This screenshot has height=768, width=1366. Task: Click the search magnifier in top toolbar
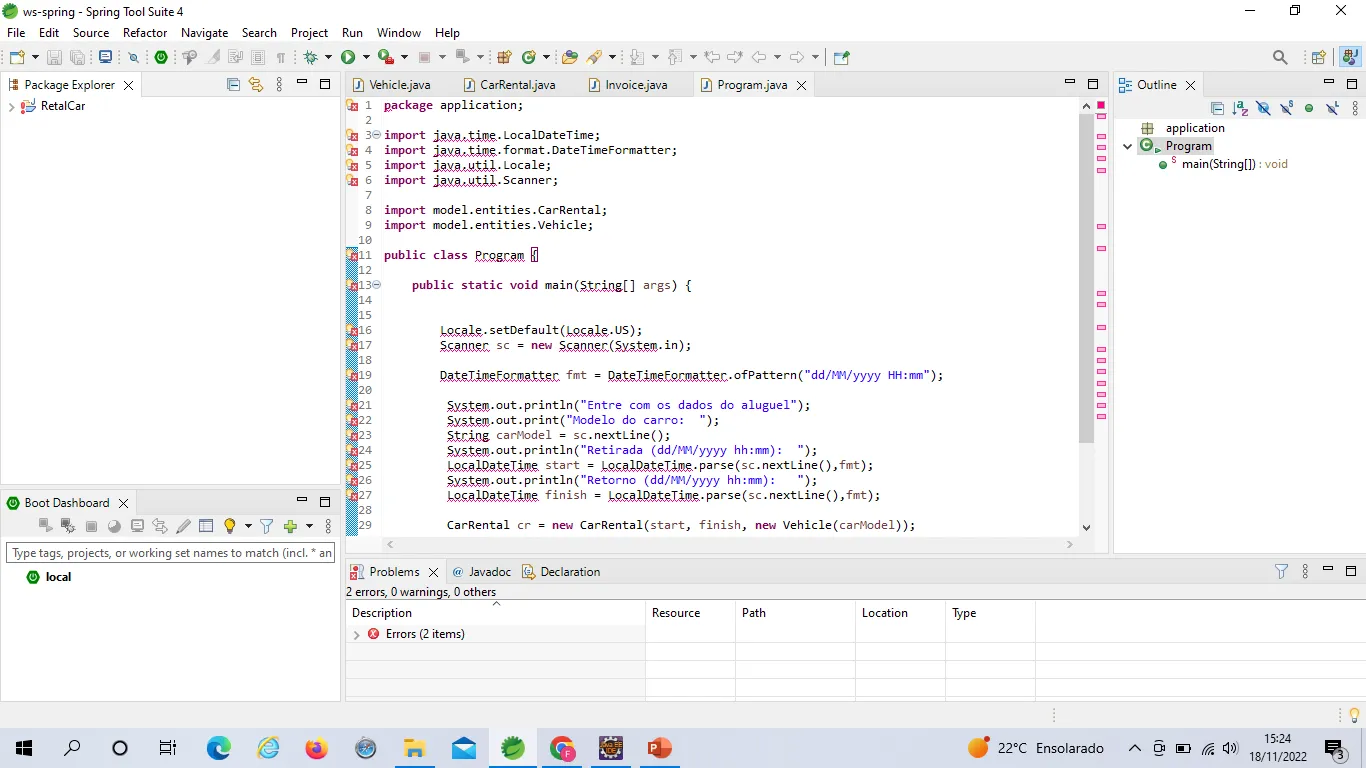pos(1280,58)
